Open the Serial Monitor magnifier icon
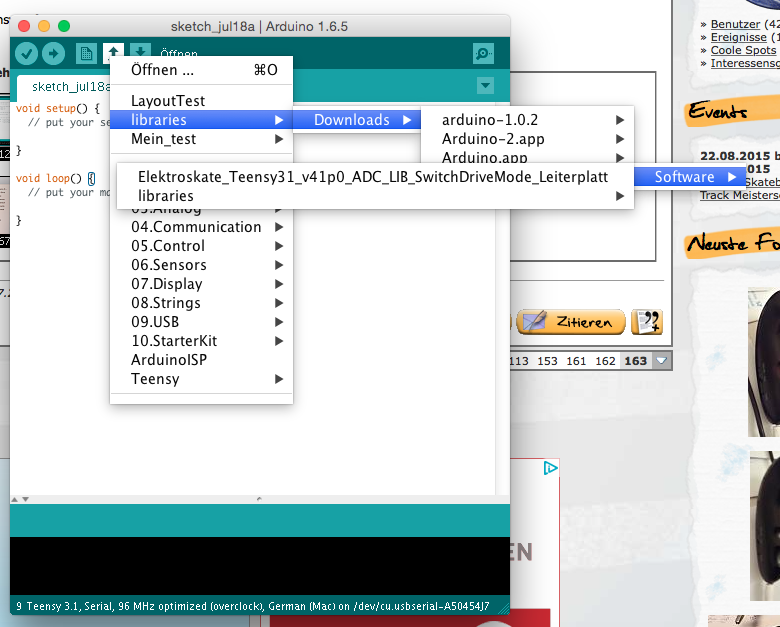Screen dimensions: 780x627 click(483, 54)
